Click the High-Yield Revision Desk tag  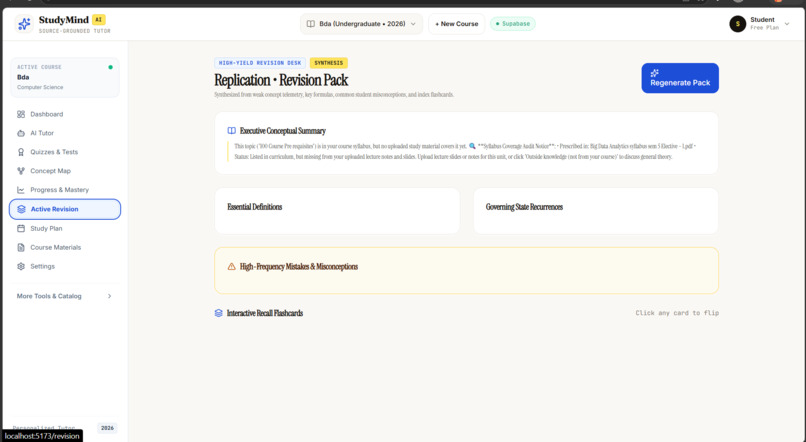point(260,63)
